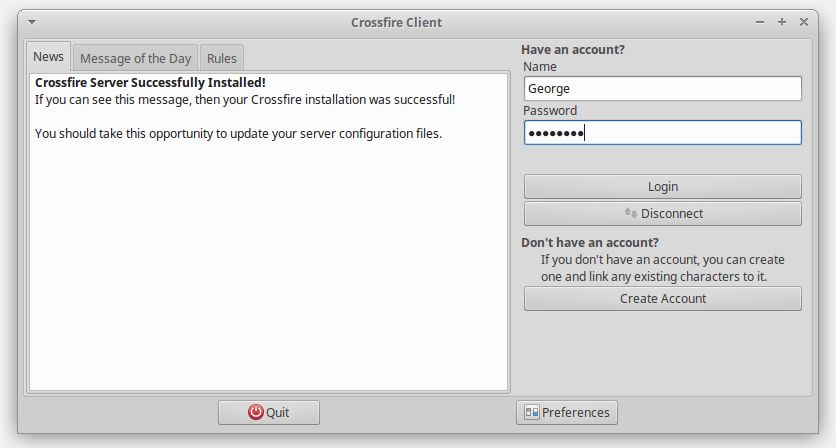Switch to the News tab

[48, 57]
